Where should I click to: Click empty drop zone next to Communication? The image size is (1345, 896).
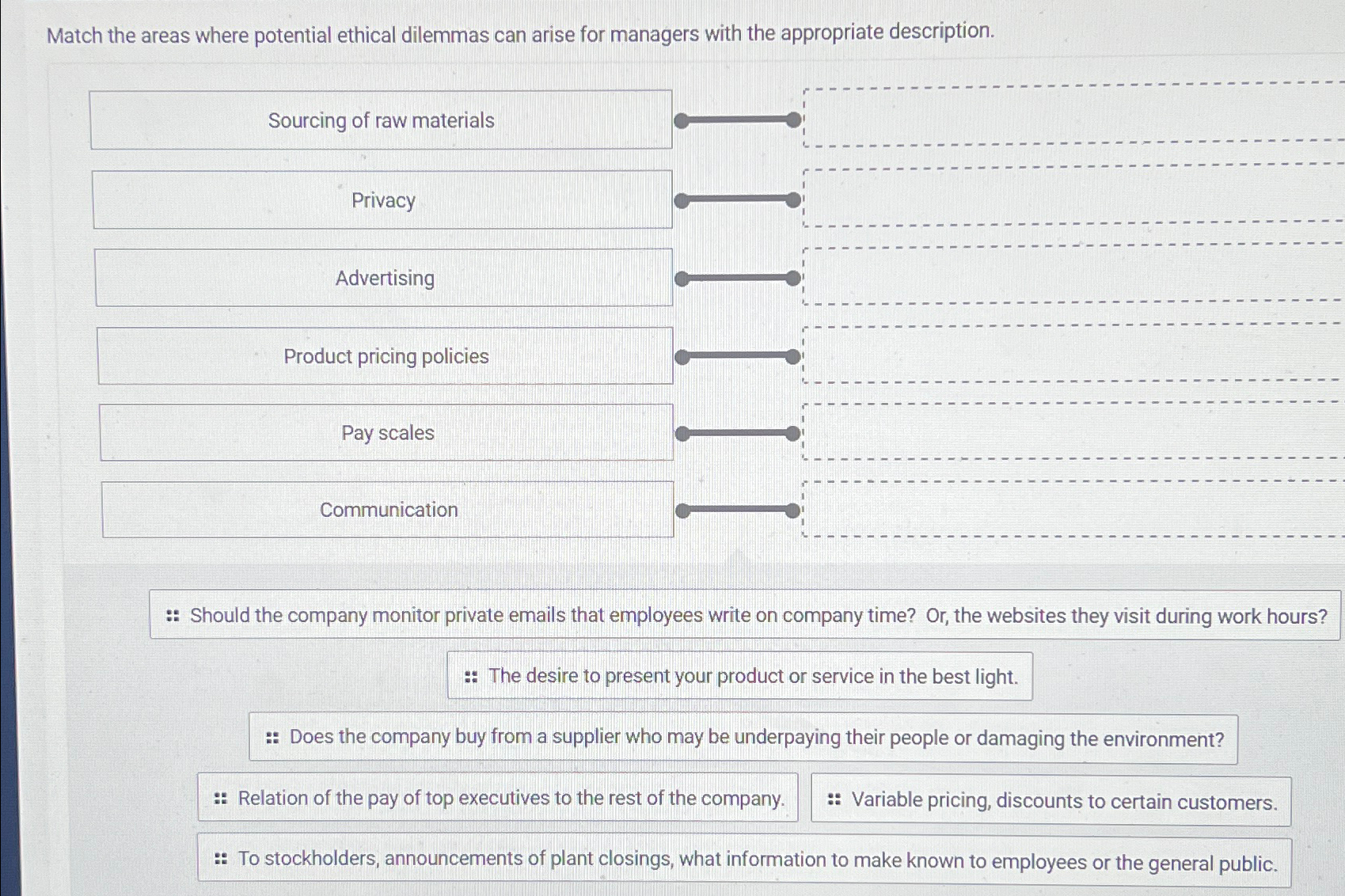(1069, 509)
